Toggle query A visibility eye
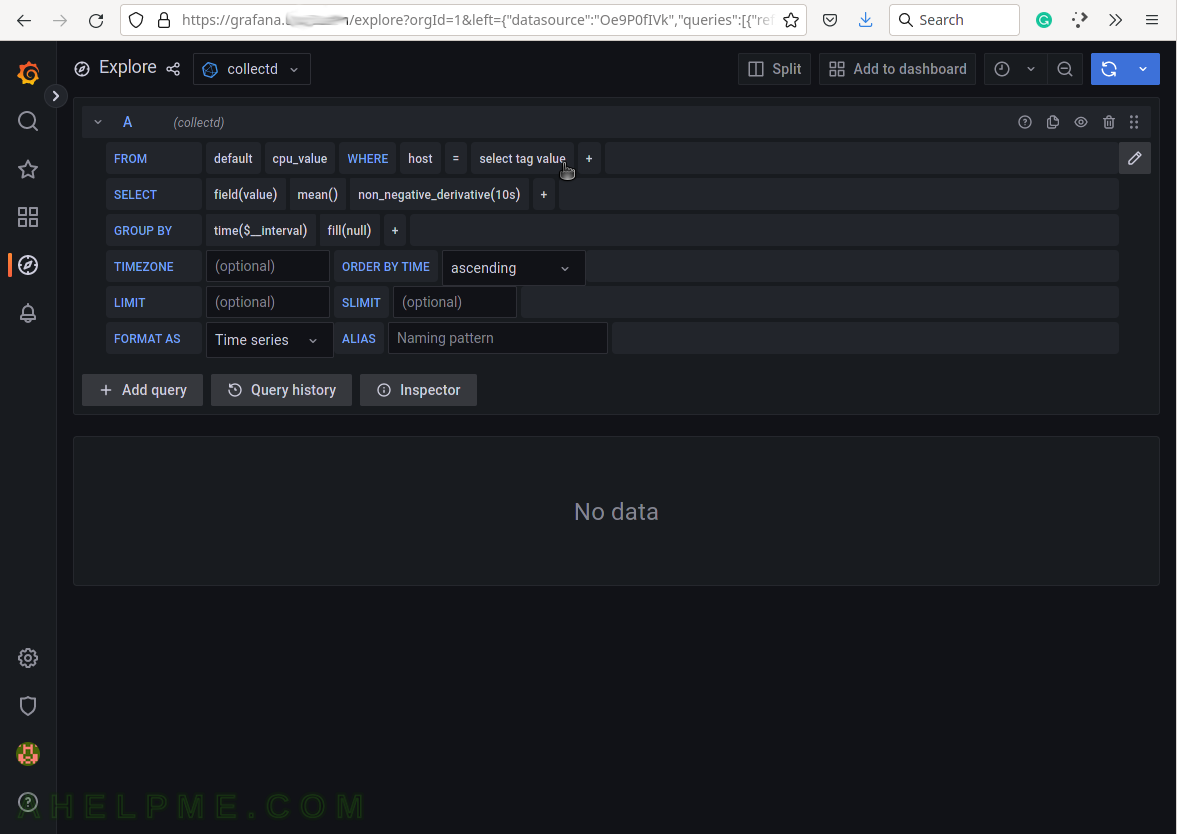Viewport: 1177px width, 834px height. tap(1081, 122)
